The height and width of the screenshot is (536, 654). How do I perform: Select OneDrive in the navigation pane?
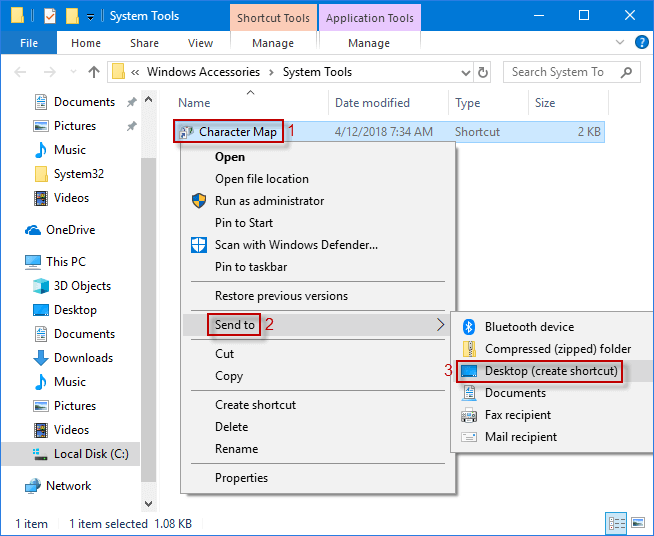70,230
